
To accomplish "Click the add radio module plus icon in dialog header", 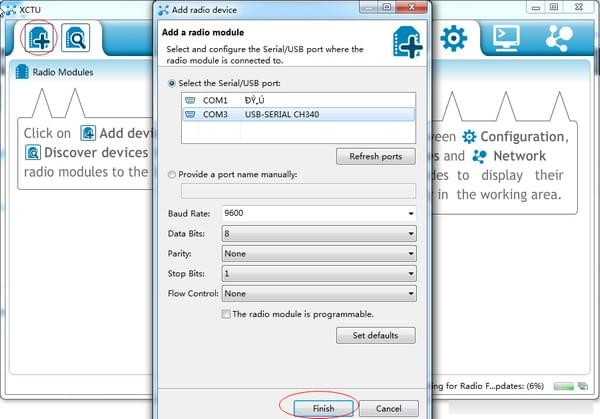I will (x=408, y=42).
